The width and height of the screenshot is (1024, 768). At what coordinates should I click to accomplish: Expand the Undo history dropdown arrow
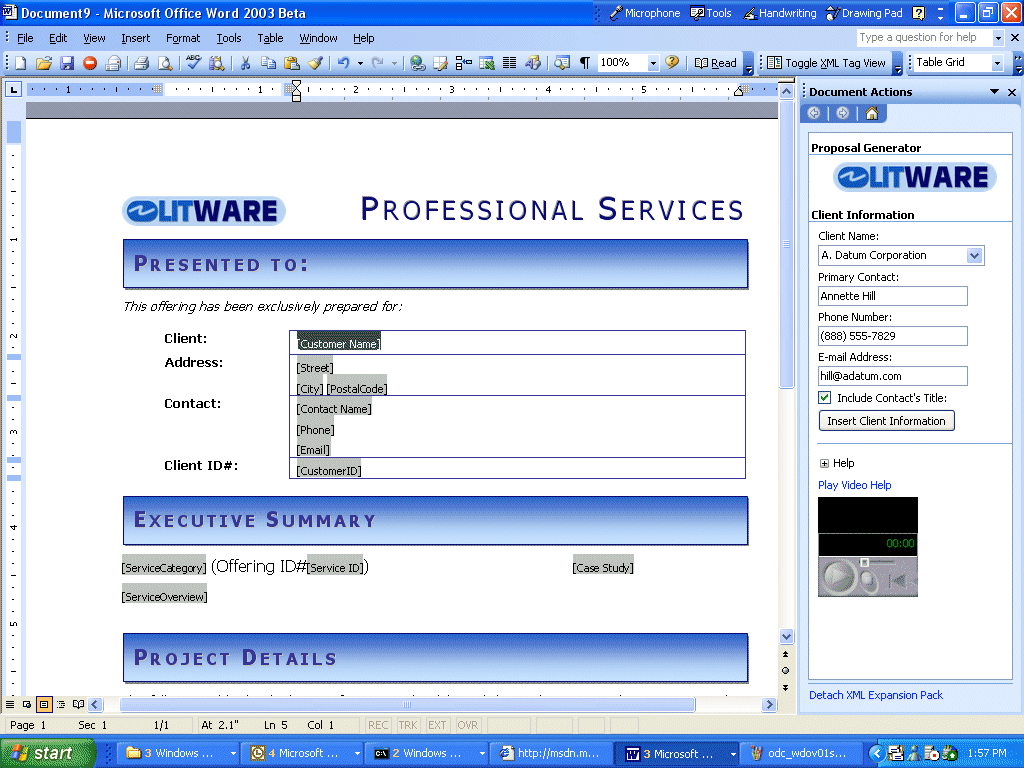pos(360,63)
